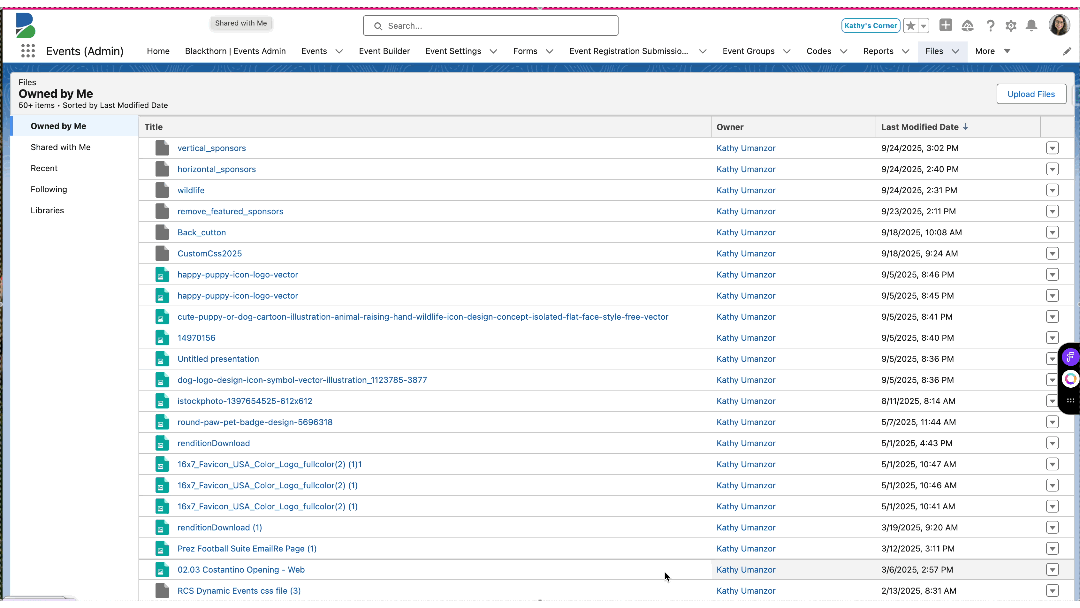Select Shared with Me in sidebar
This screenshot has width=1080, height=608.
60,147
